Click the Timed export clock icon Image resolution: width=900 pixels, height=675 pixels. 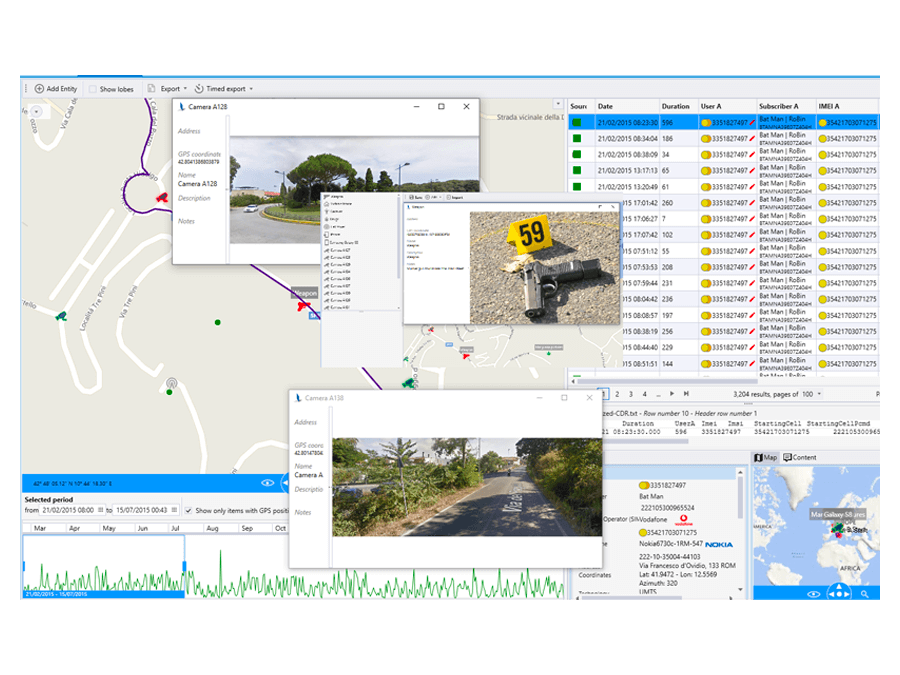pyautogui.click(x=199, y=88)
